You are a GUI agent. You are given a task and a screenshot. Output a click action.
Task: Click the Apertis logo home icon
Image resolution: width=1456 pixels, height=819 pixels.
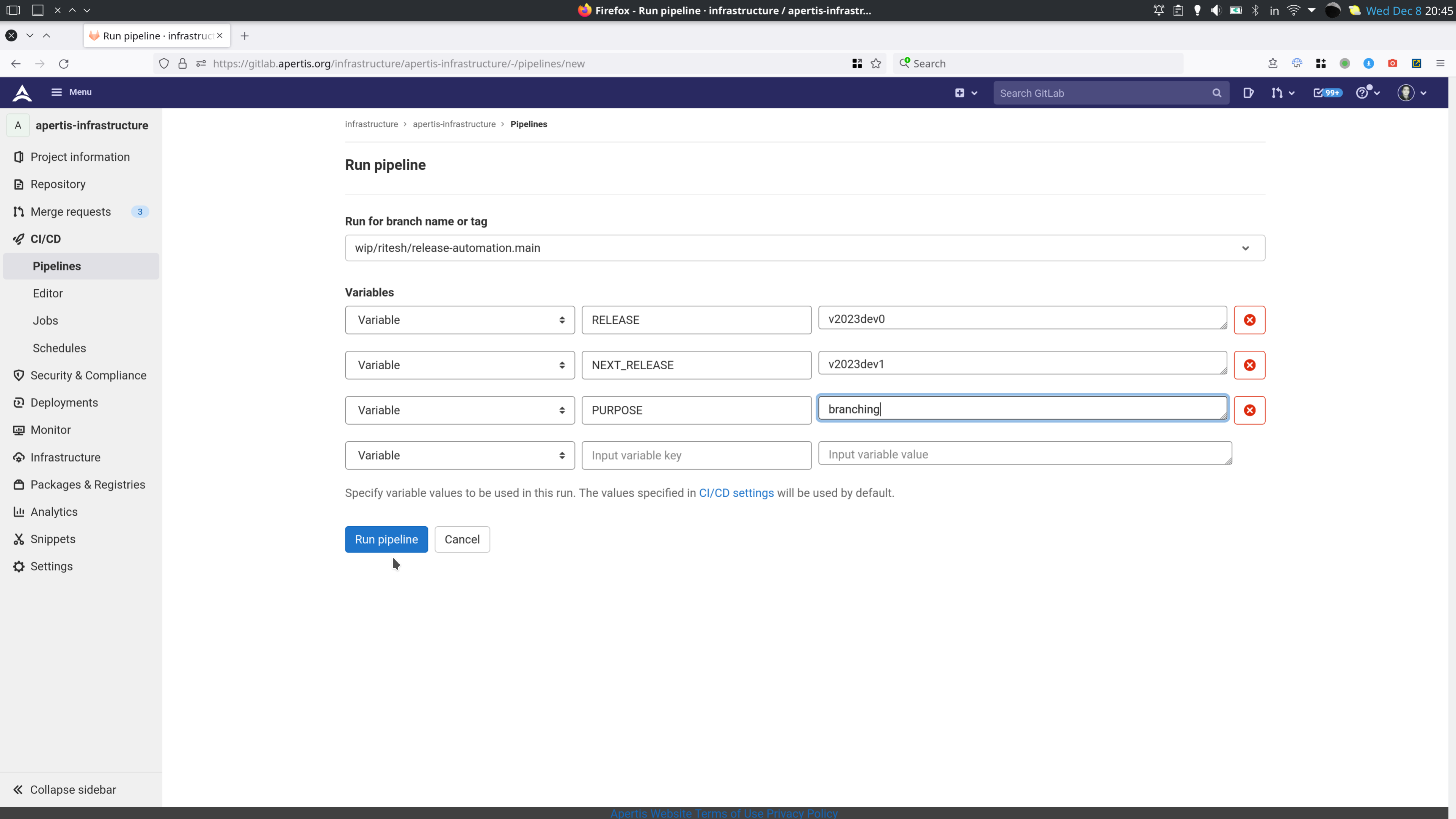point(22,93)
